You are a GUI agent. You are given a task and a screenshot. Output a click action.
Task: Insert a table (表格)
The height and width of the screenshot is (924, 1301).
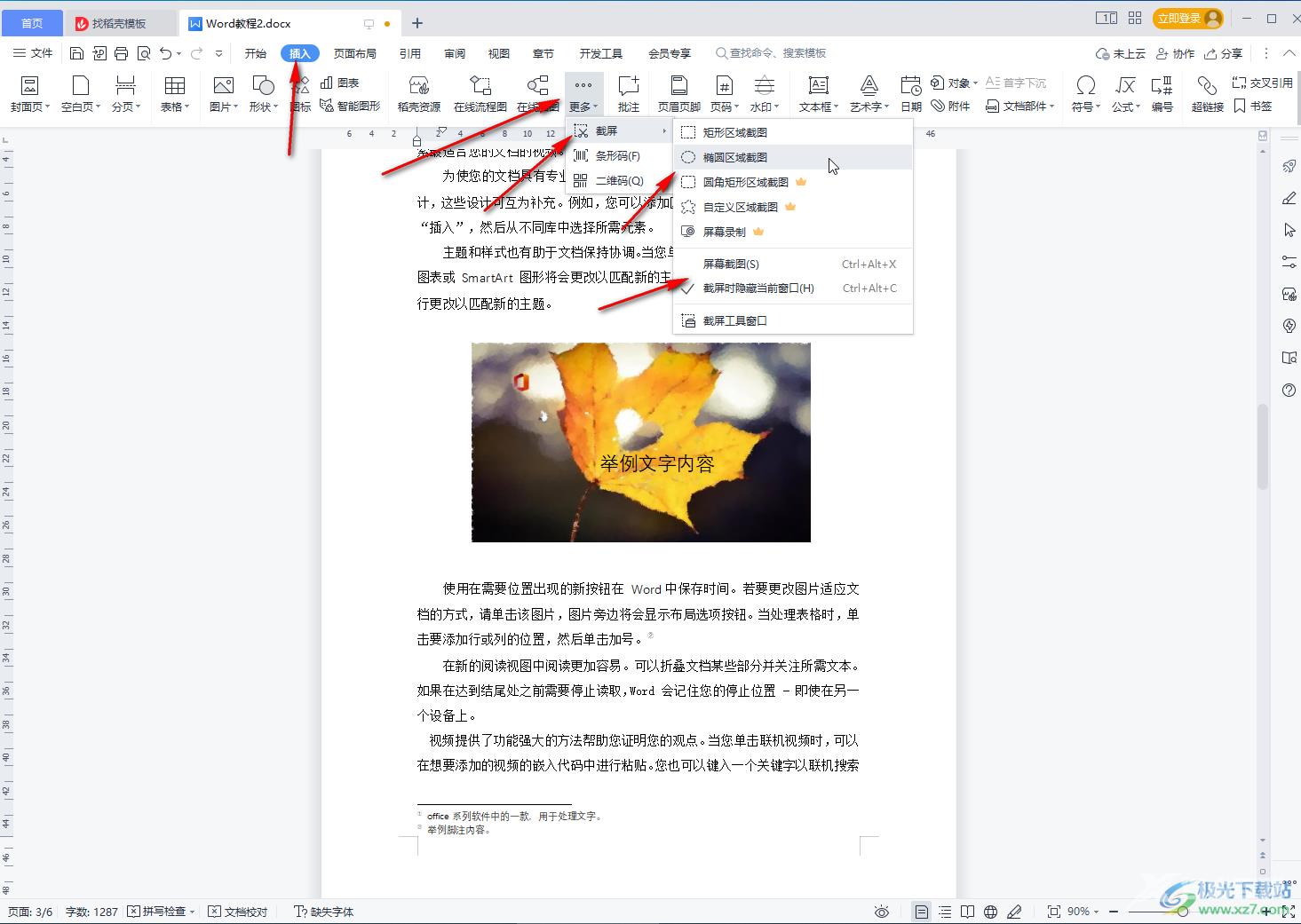click(175, 94)
